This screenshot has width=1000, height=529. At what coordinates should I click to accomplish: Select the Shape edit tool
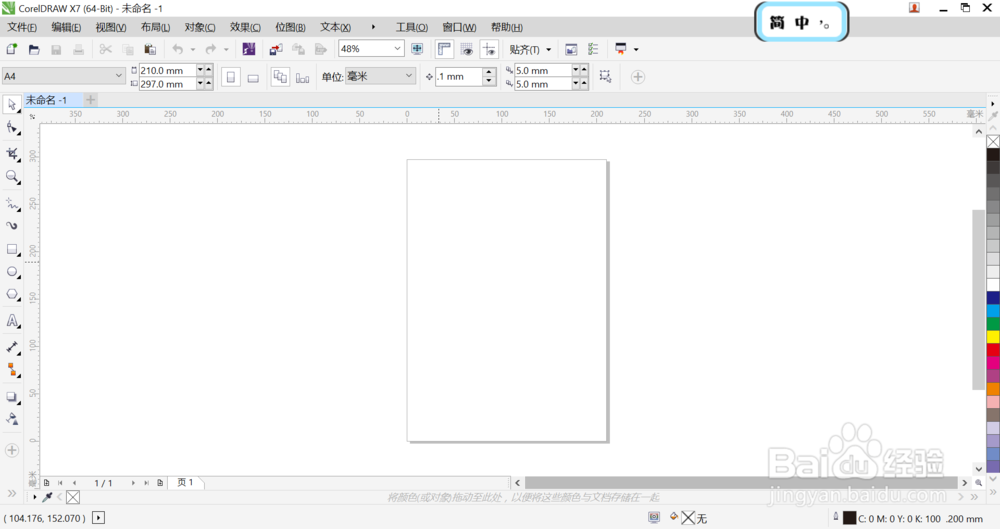coord(11,128)
